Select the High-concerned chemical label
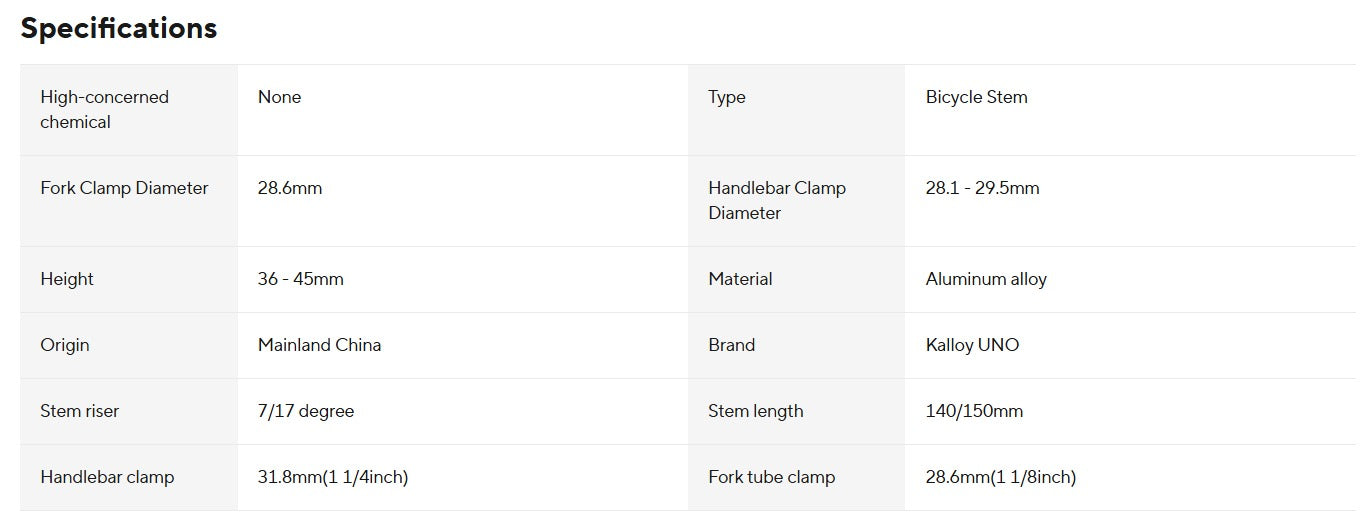 [x=104, y=109]
